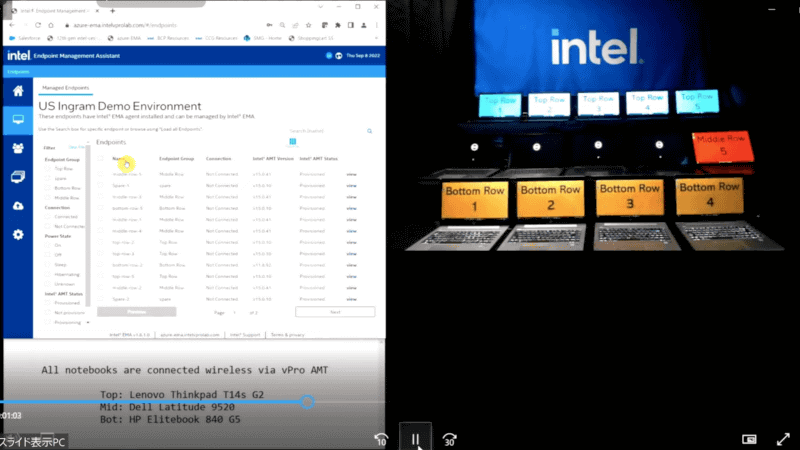Open the Endpoint Groups icon in sidebar
The height and width of the screenshot is (450, 800).
click(18, 177)
